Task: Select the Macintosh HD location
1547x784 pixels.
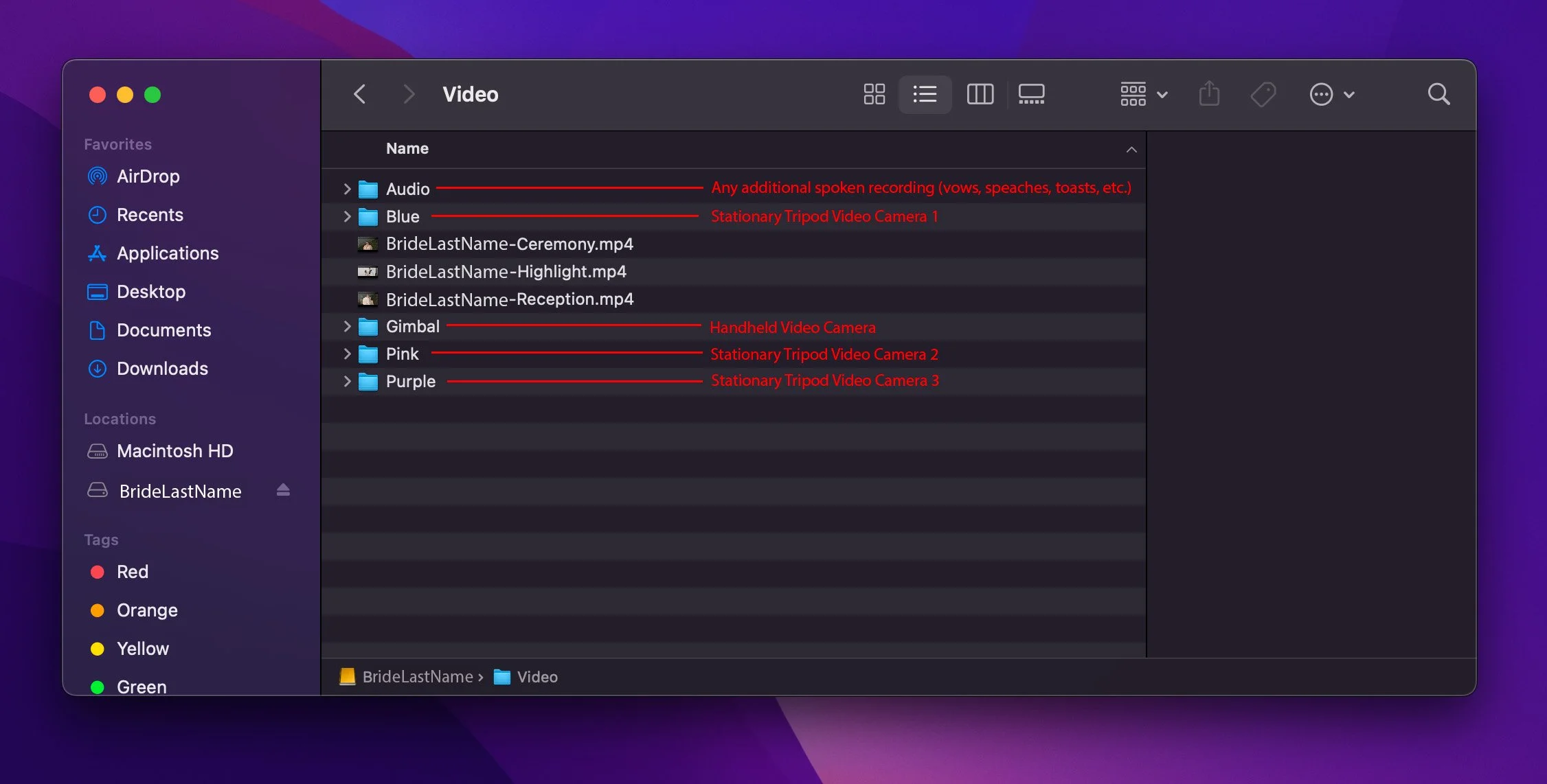Action: 174,451
